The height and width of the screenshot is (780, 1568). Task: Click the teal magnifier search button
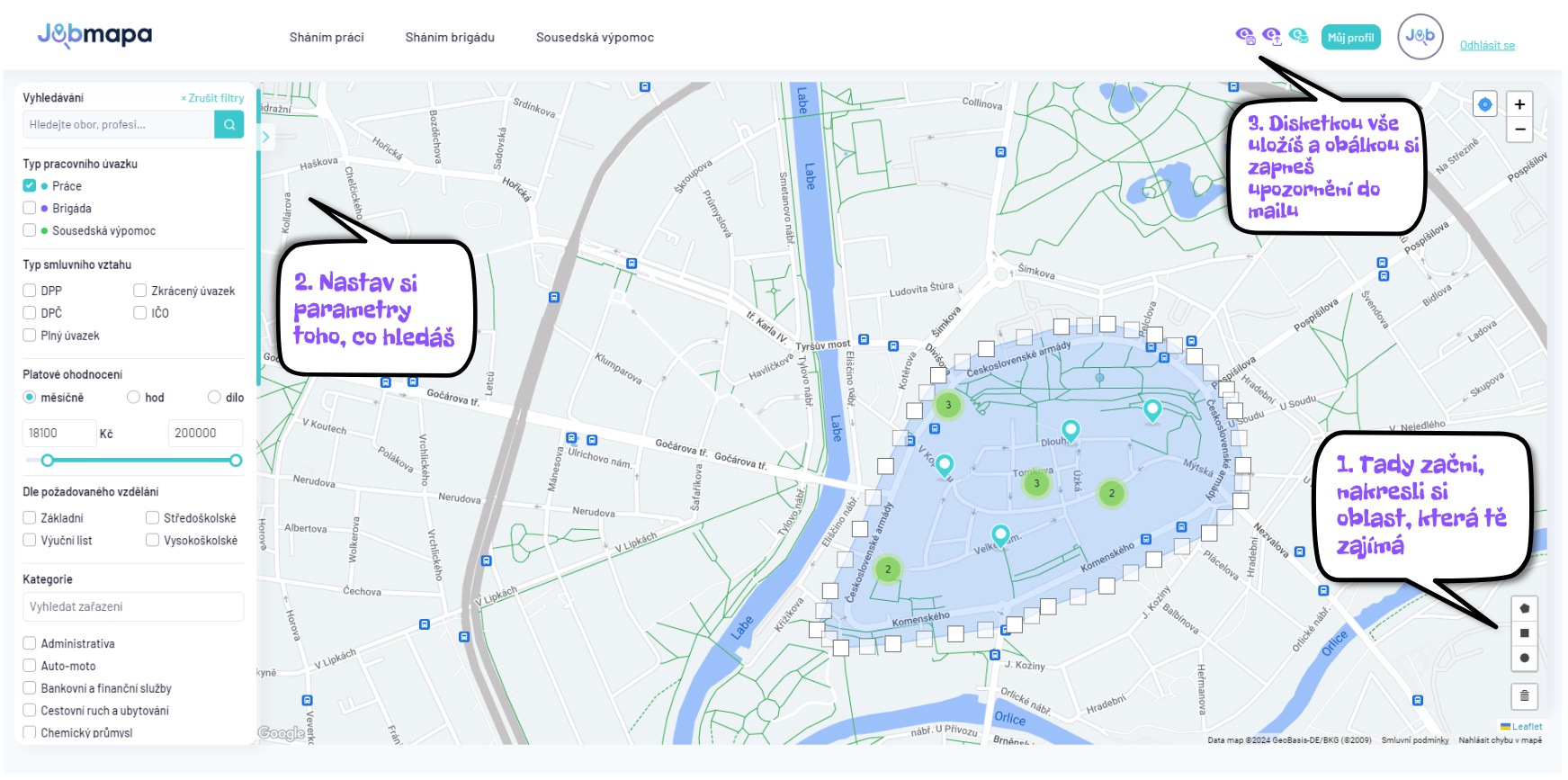point(229,124)
